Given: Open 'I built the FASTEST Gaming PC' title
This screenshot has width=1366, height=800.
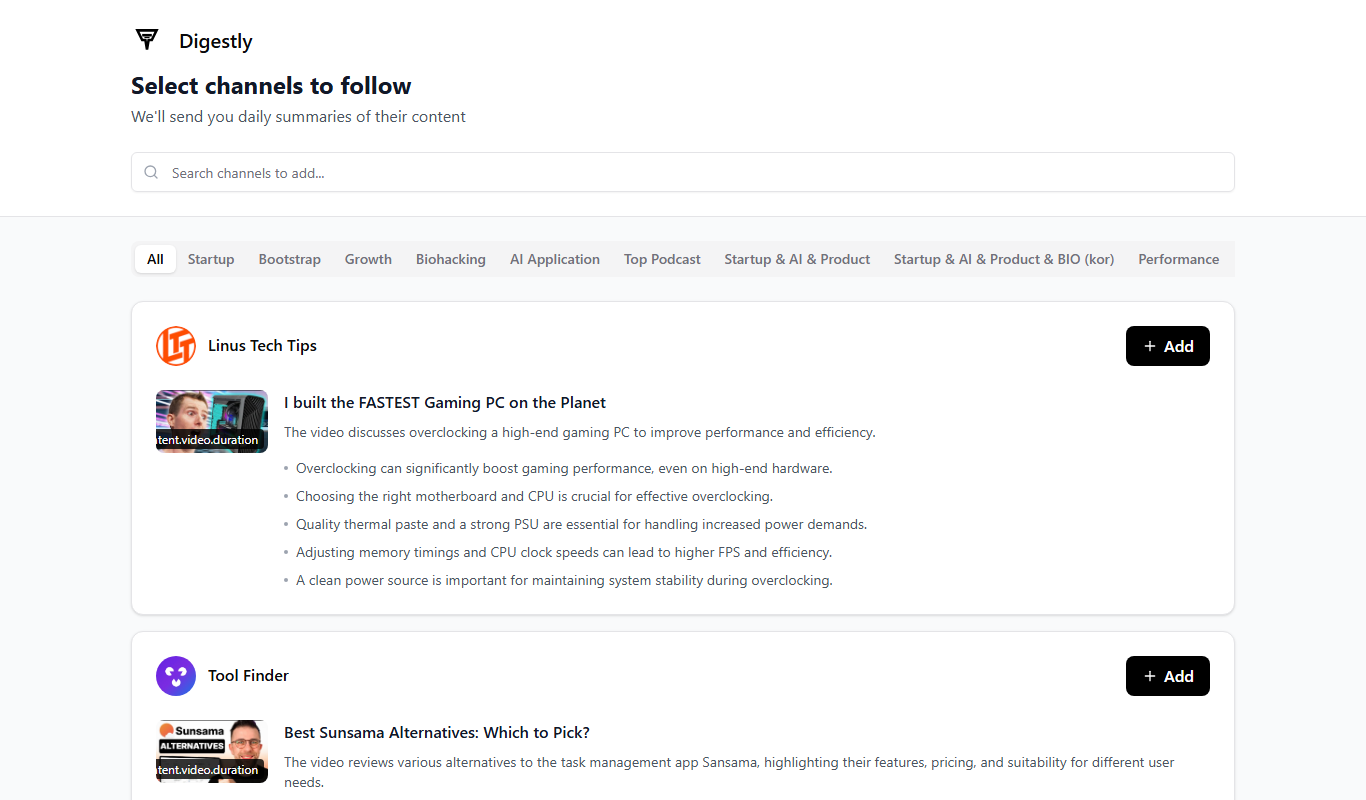Looking at the screenshot, I should 445,402.
